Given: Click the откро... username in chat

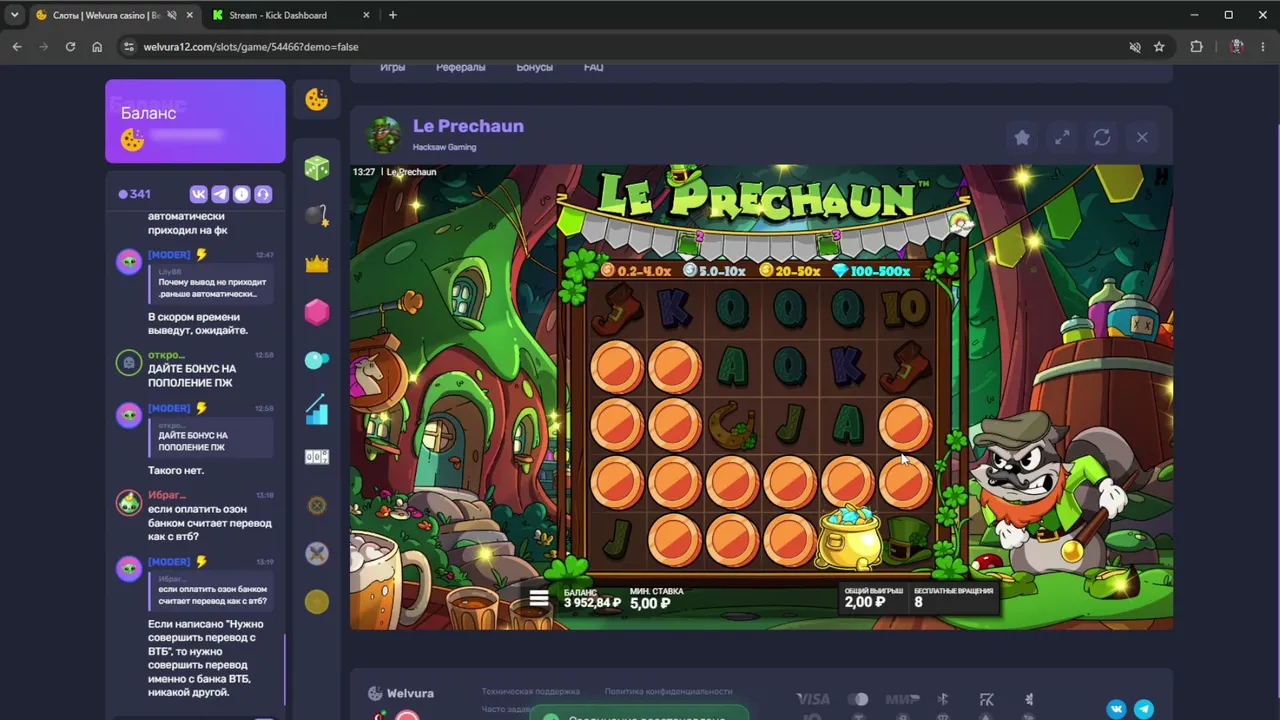Looking at the screenshot, I should click(166, 355).
